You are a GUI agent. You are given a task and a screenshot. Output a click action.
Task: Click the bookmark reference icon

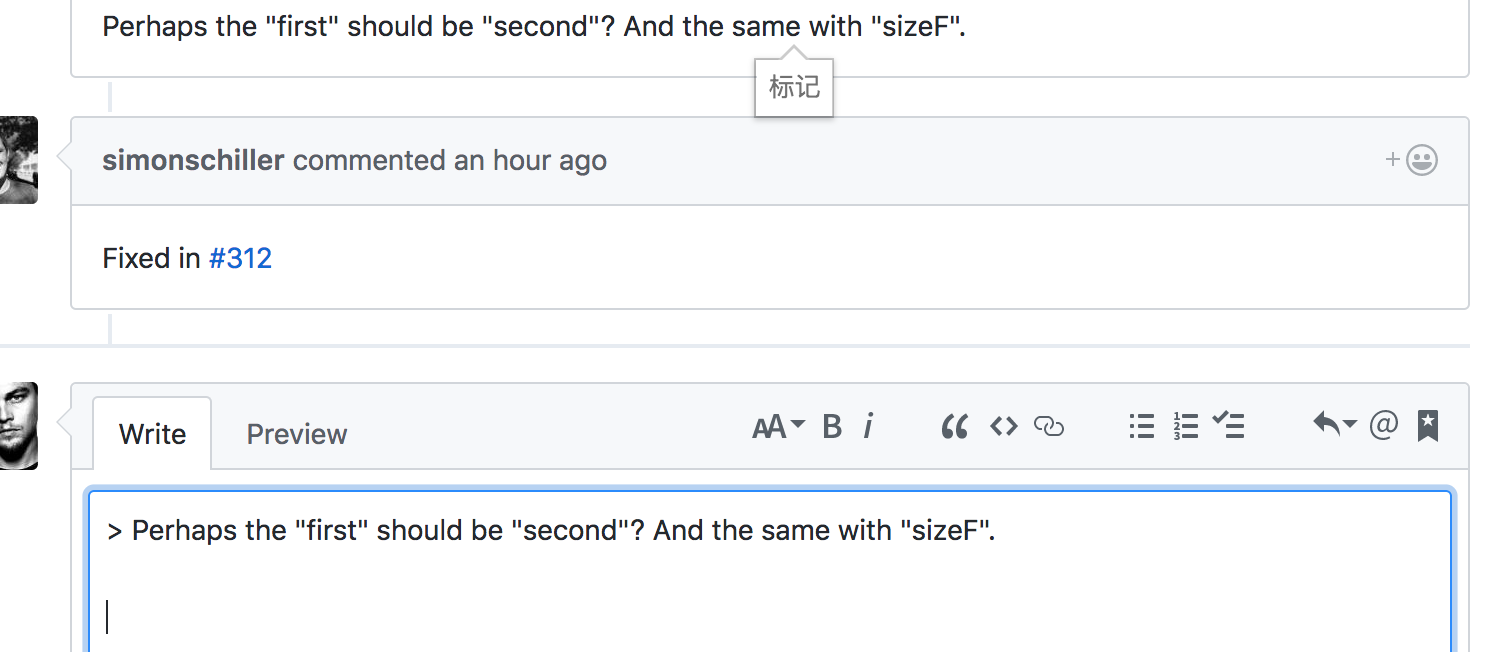click(x=1428, y=427)
